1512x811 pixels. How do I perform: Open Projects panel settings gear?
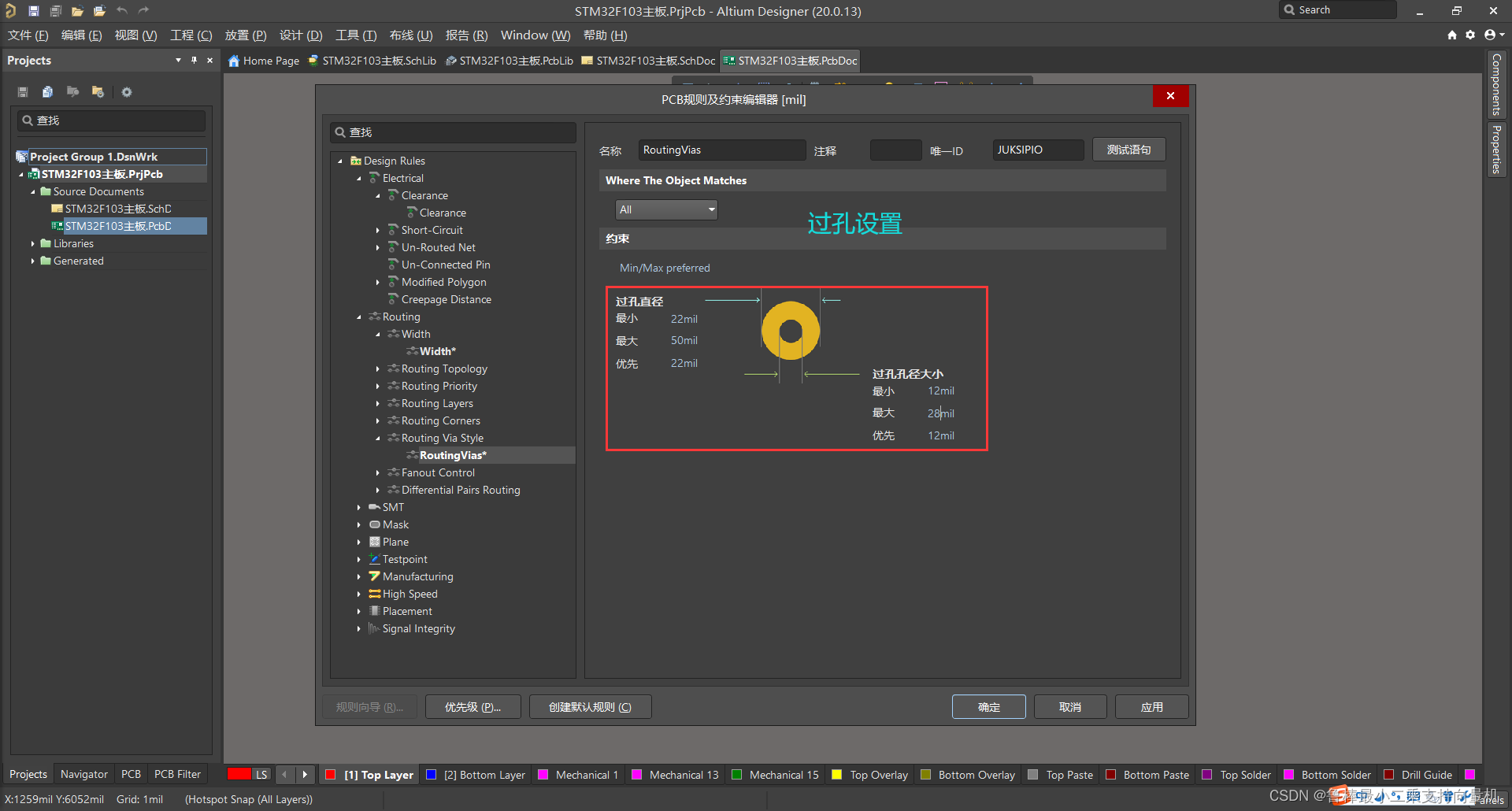(127, 92)
